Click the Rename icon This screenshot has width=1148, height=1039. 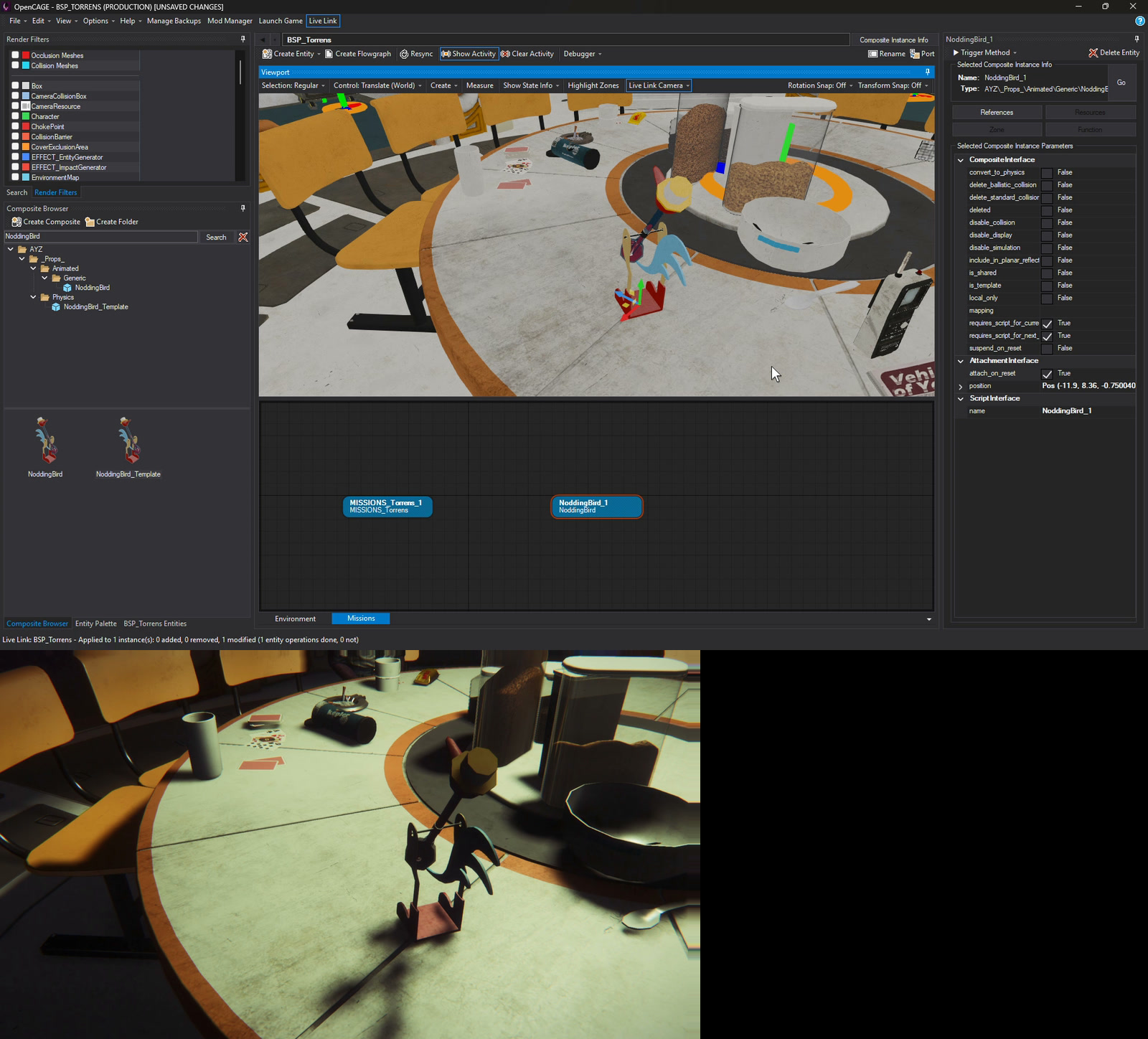872,54
